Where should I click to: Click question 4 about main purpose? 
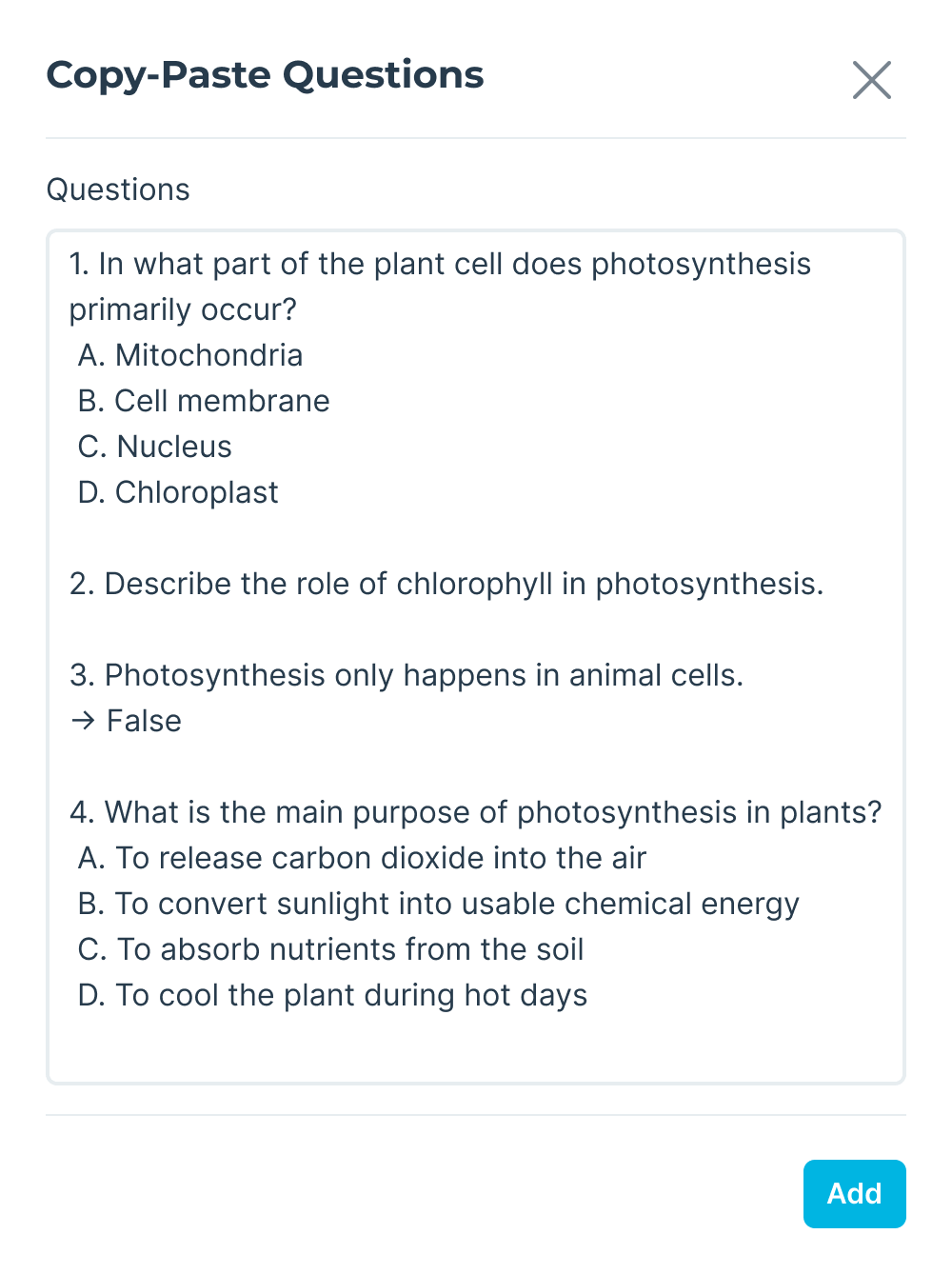[x=476, y=812]
